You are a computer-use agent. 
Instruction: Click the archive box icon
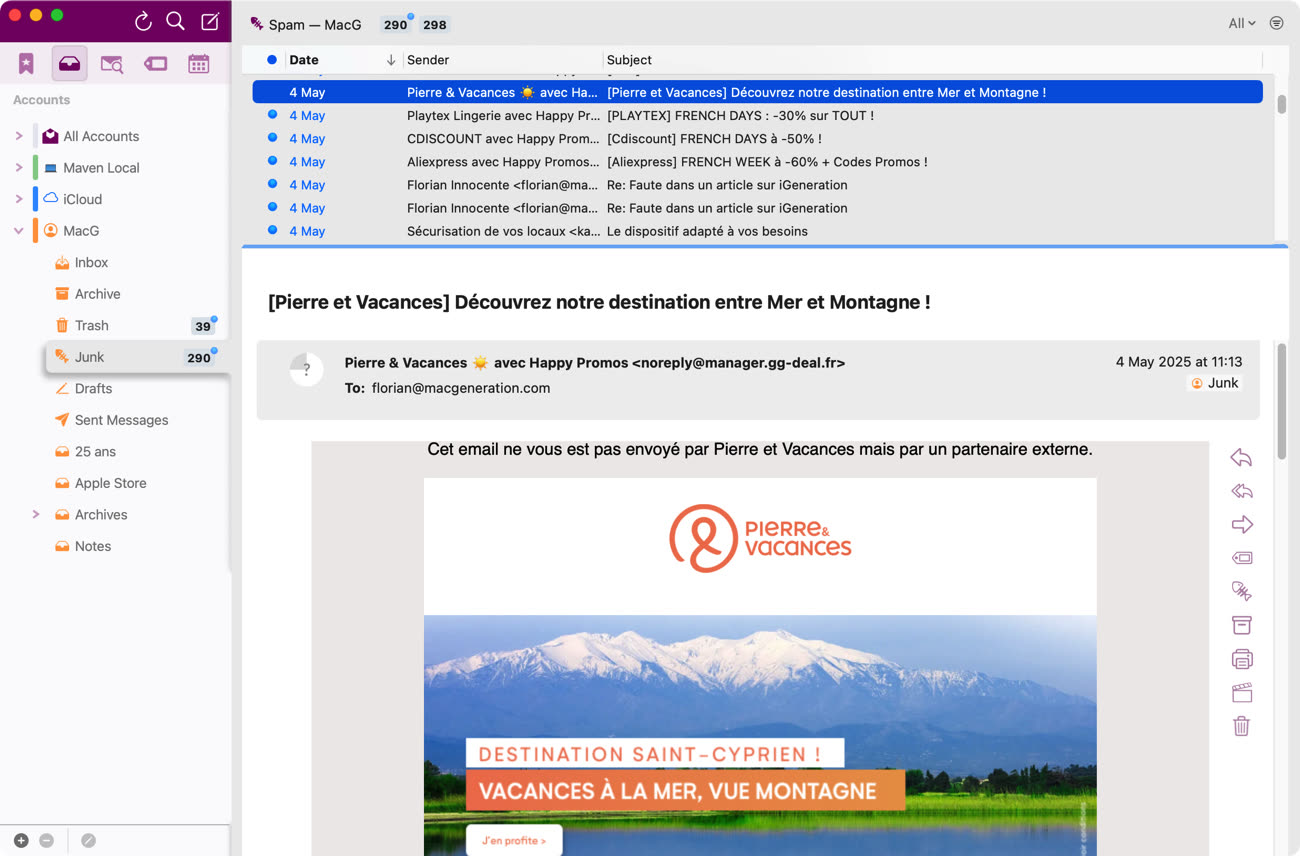1241,625
